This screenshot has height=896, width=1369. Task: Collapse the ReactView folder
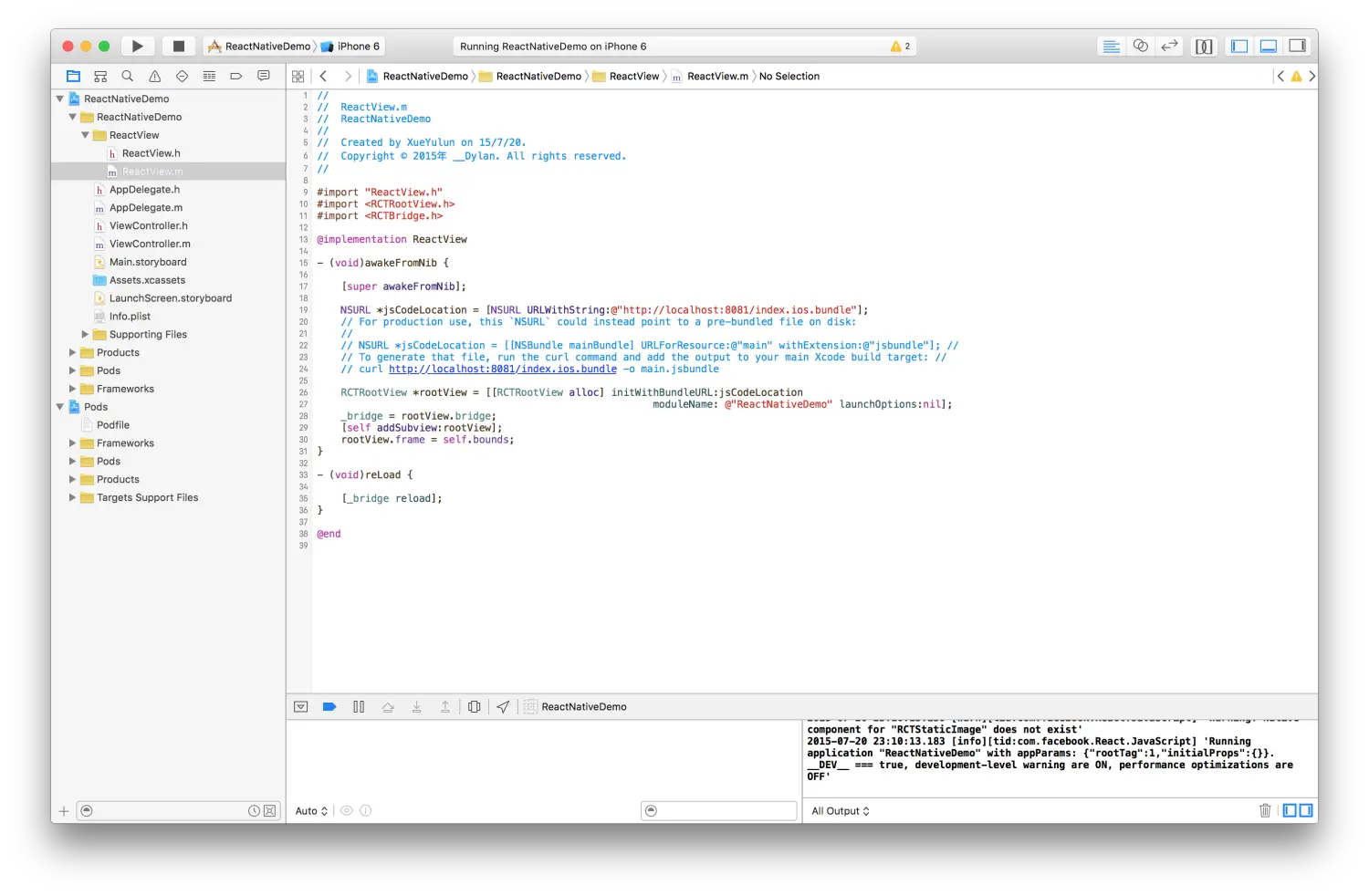pyautogui.click(x=86, y=135)
